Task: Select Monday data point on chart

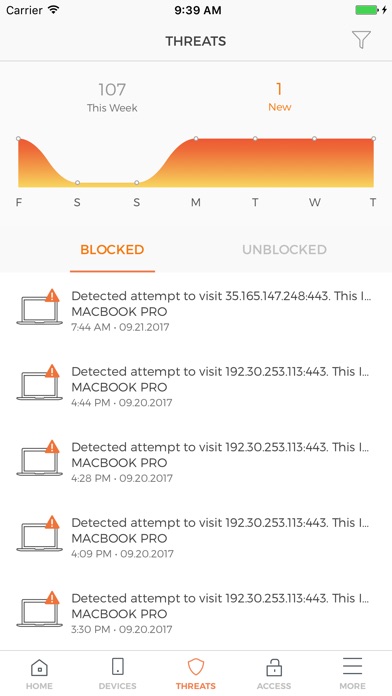Action: pyautogui.click(x=196, y=138)
